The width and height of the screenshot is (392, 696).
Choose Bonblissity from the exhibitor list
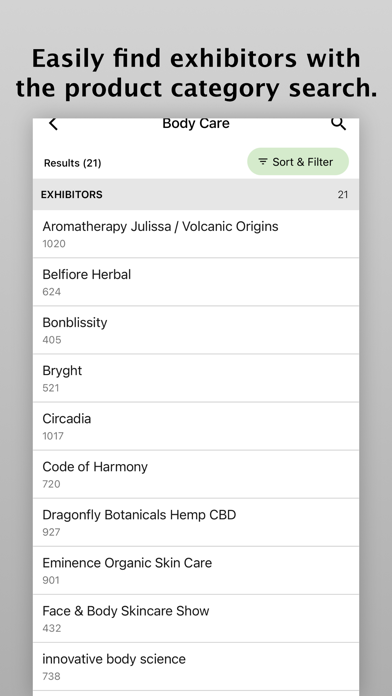coord(196,330)
